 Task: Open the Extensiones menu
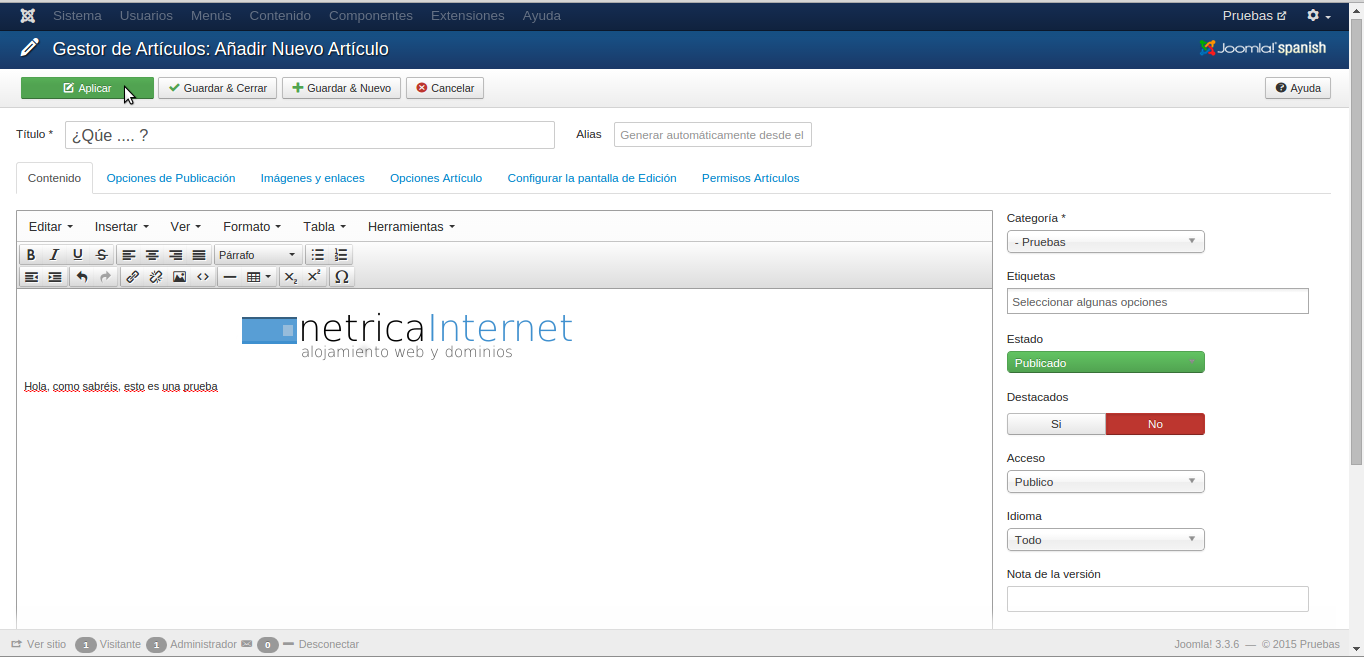pos(468,16)
